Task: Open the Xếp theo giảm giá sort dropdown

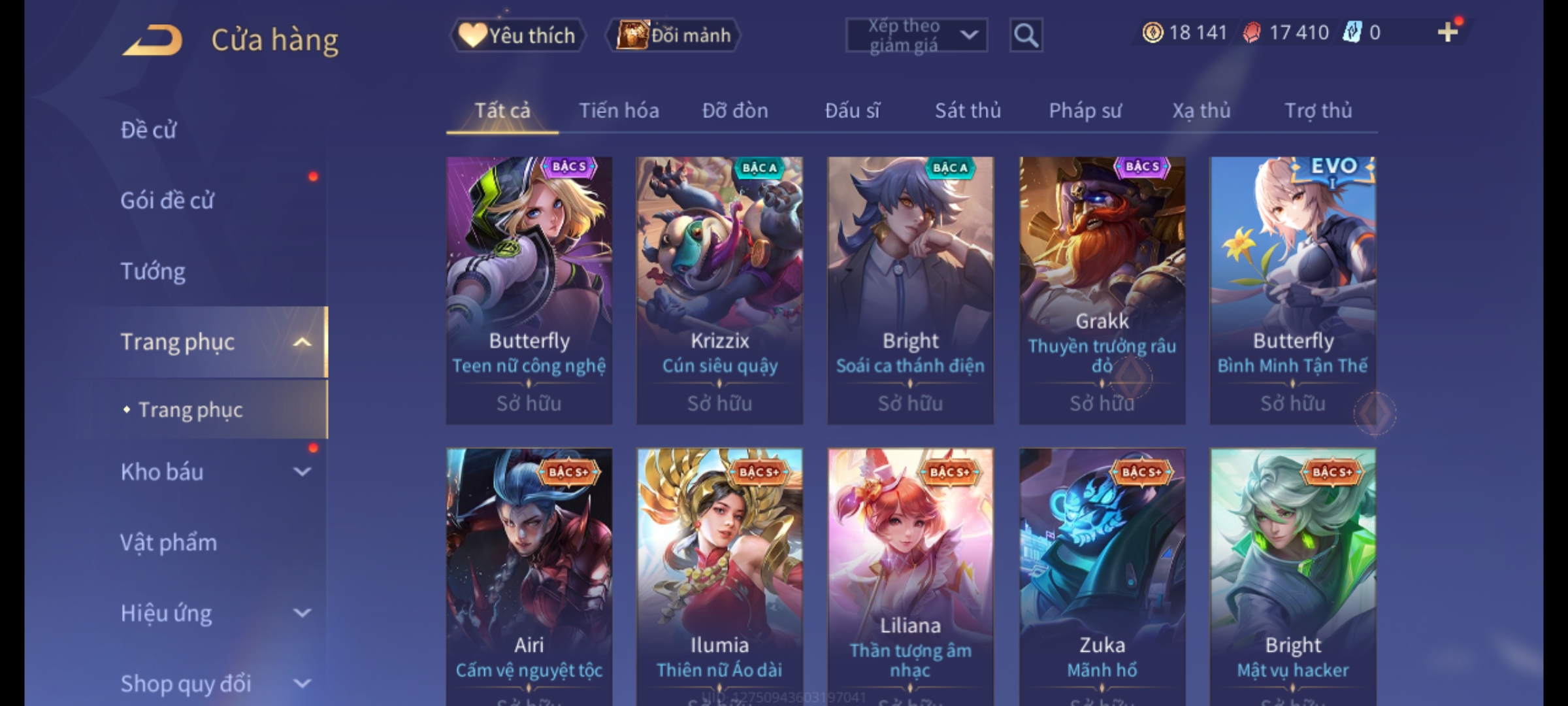Action: [x=916, y=35]
